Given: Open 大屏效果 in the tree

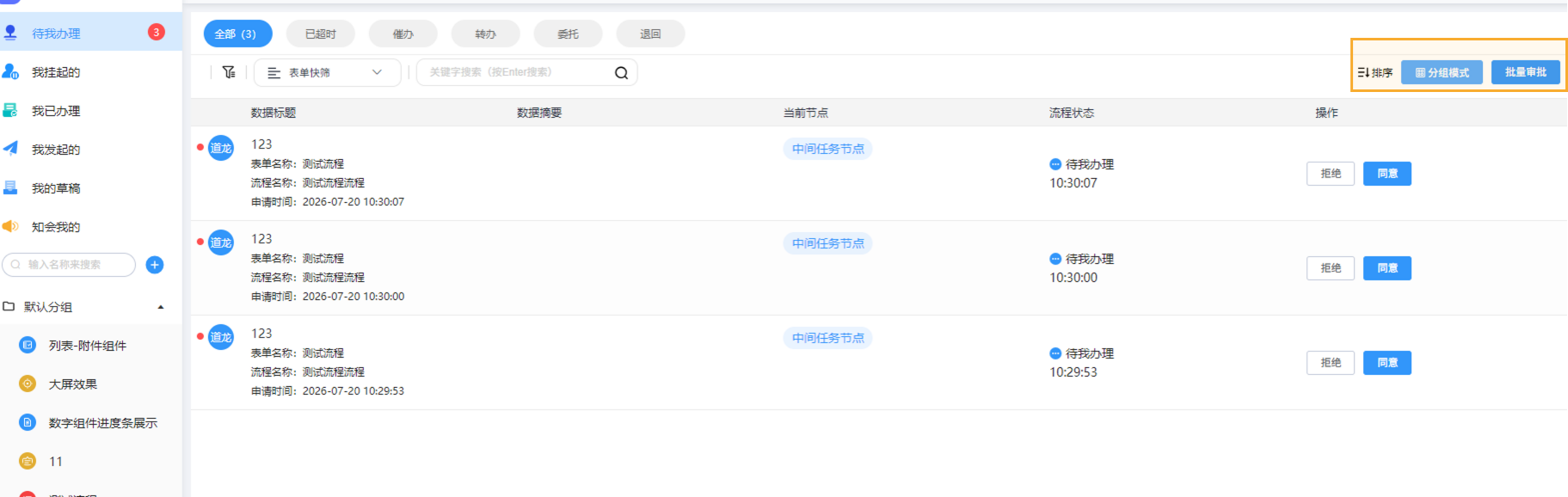Looking at the screenshot, I should [73, 384].
